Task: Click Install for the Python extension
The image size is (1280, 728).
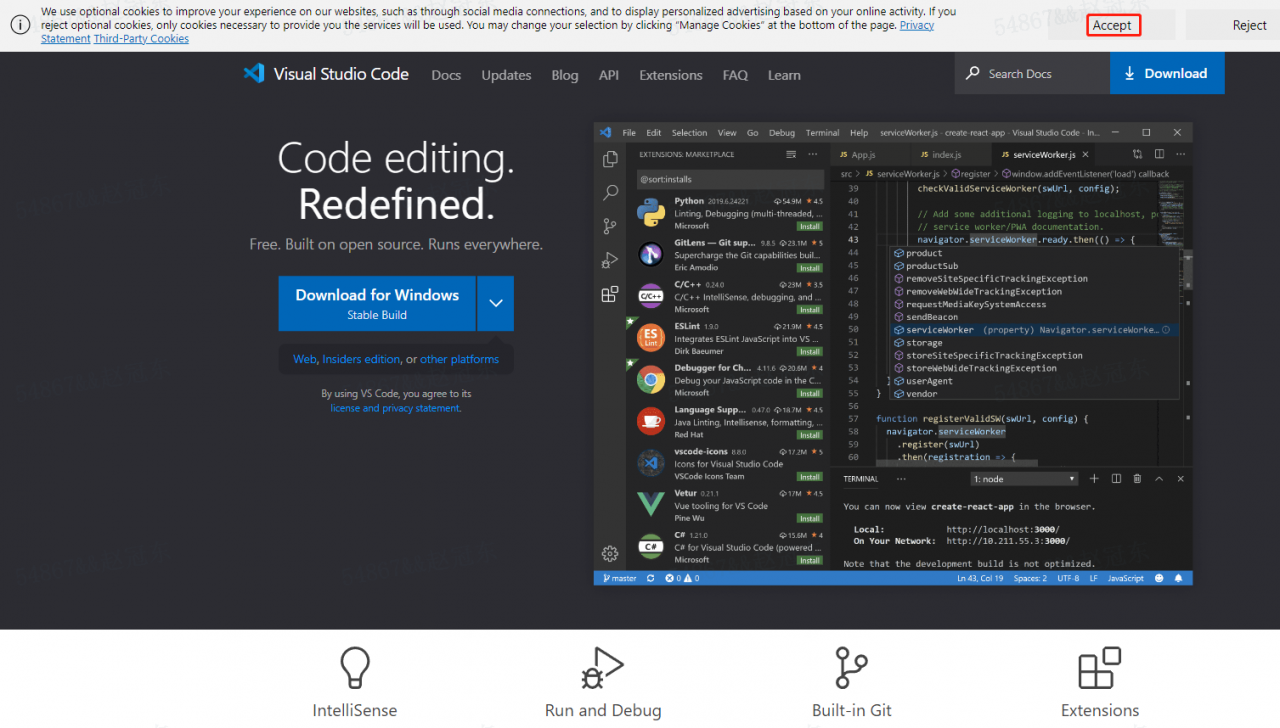Action: click(810, 226)
